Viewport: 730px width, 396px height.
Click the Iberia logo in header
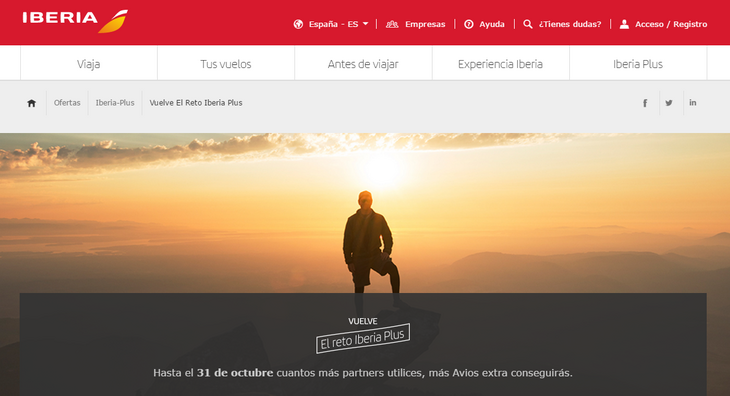point(75,20)
